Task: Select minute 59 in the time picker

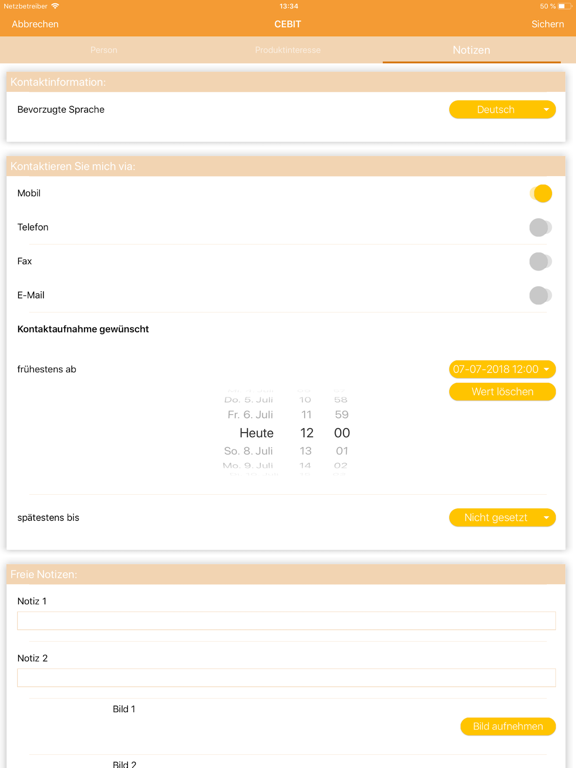Action: point(341,415)
